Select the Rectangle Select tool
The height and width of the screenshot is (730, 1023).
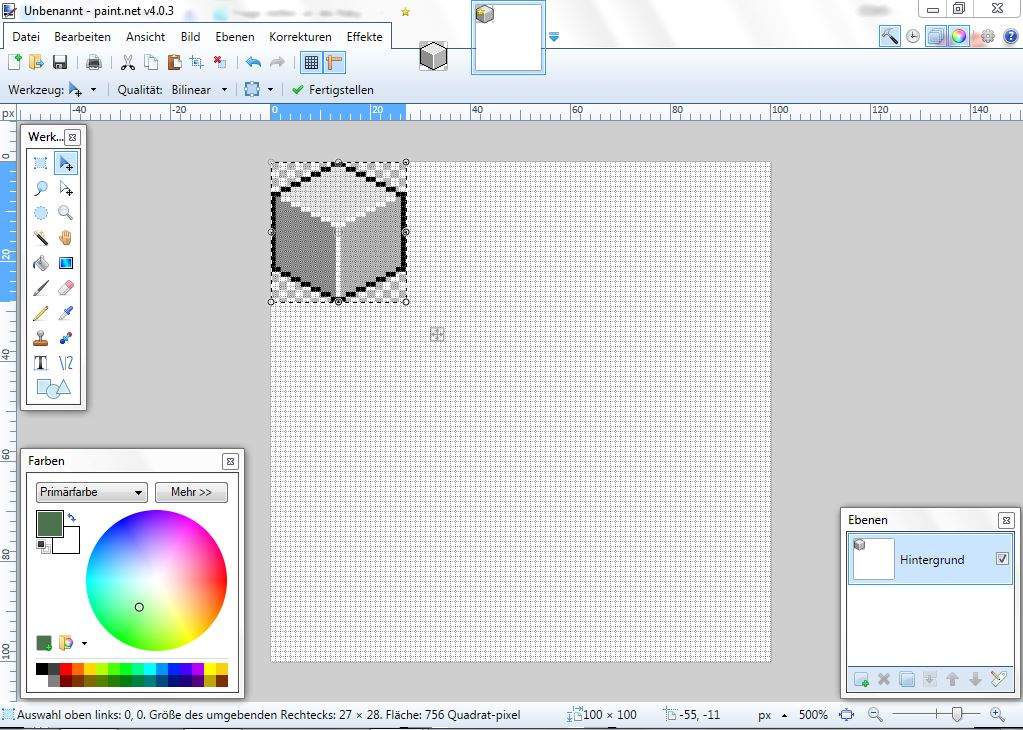[x=41, y=163]
